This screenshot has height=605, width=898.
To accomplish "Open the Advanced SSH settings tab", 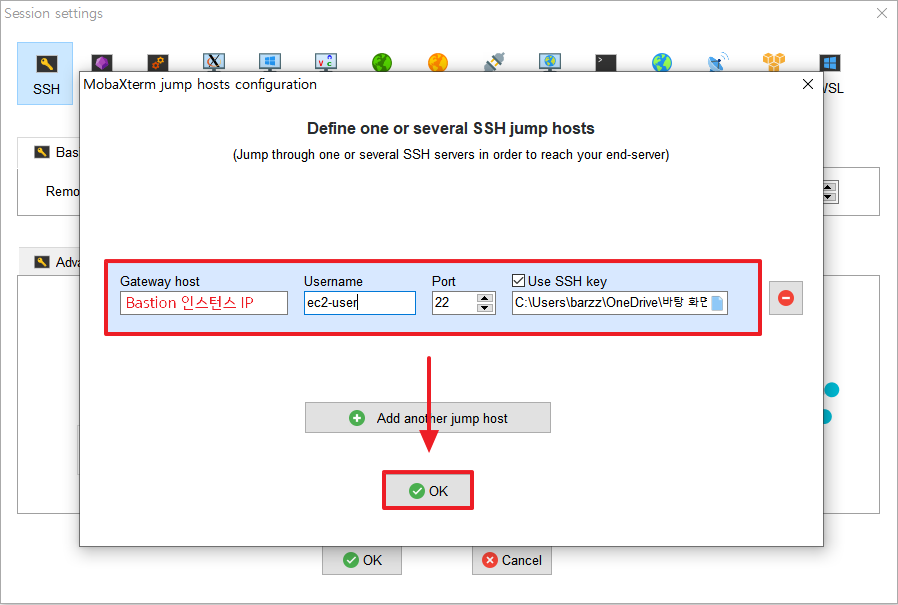I will (50, 262).
